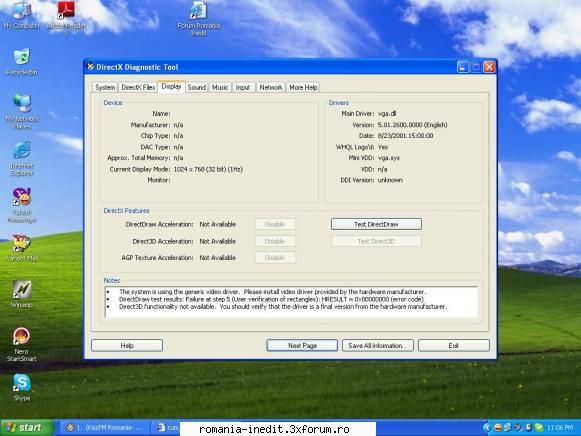Click the Help button
Screen dimensions: 581x436
point(127,346)
